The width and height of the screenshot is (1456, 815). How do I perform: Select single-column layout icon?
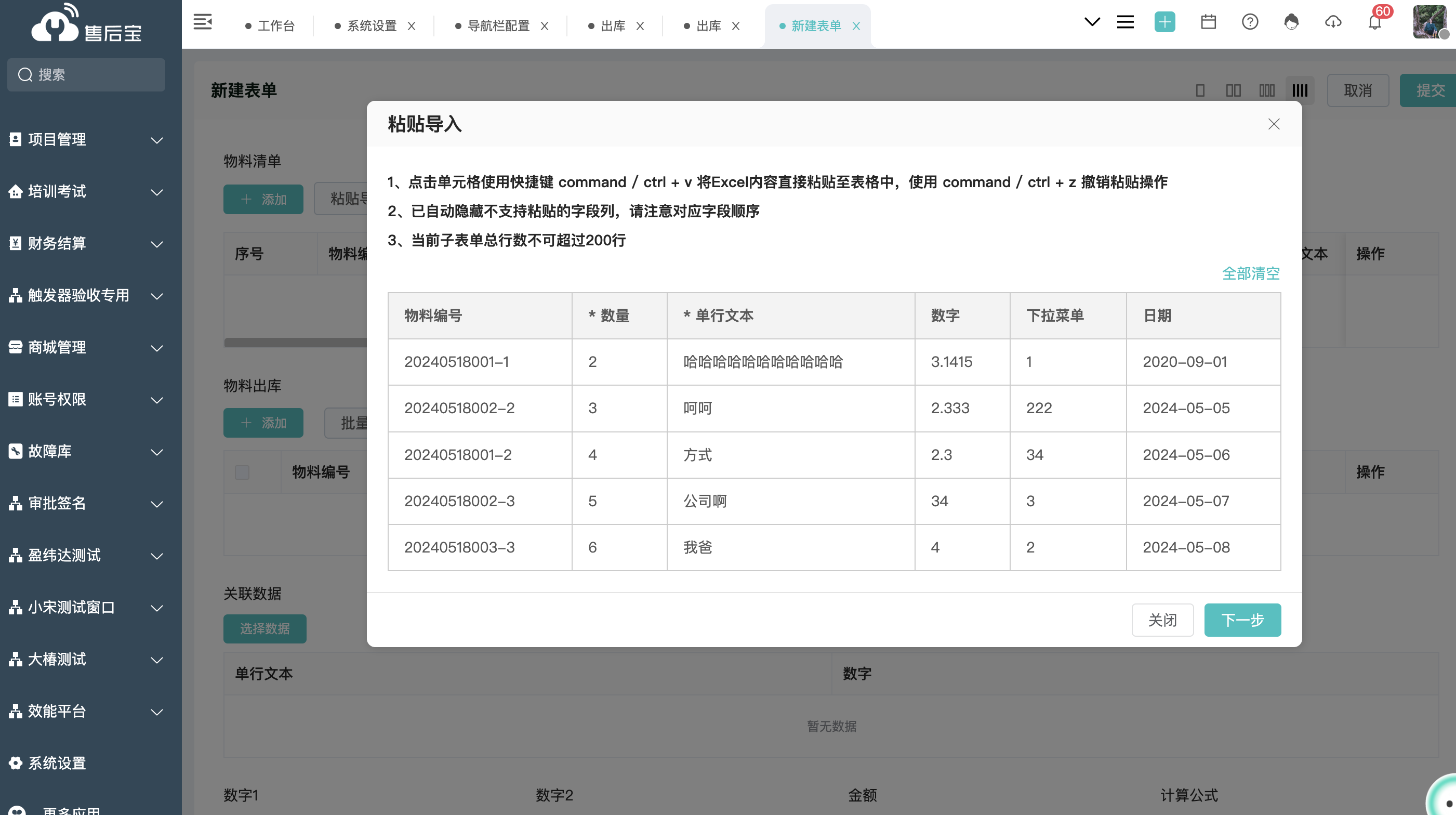tap(1200, 90)
